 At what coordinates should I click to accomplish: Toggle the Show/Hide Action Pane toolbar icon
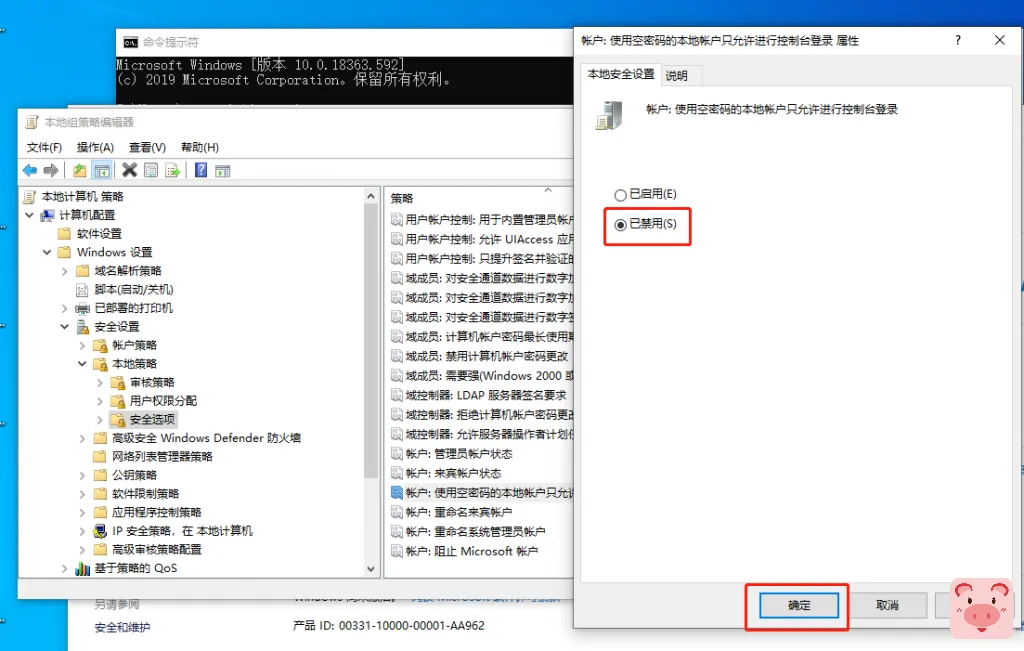223,170
